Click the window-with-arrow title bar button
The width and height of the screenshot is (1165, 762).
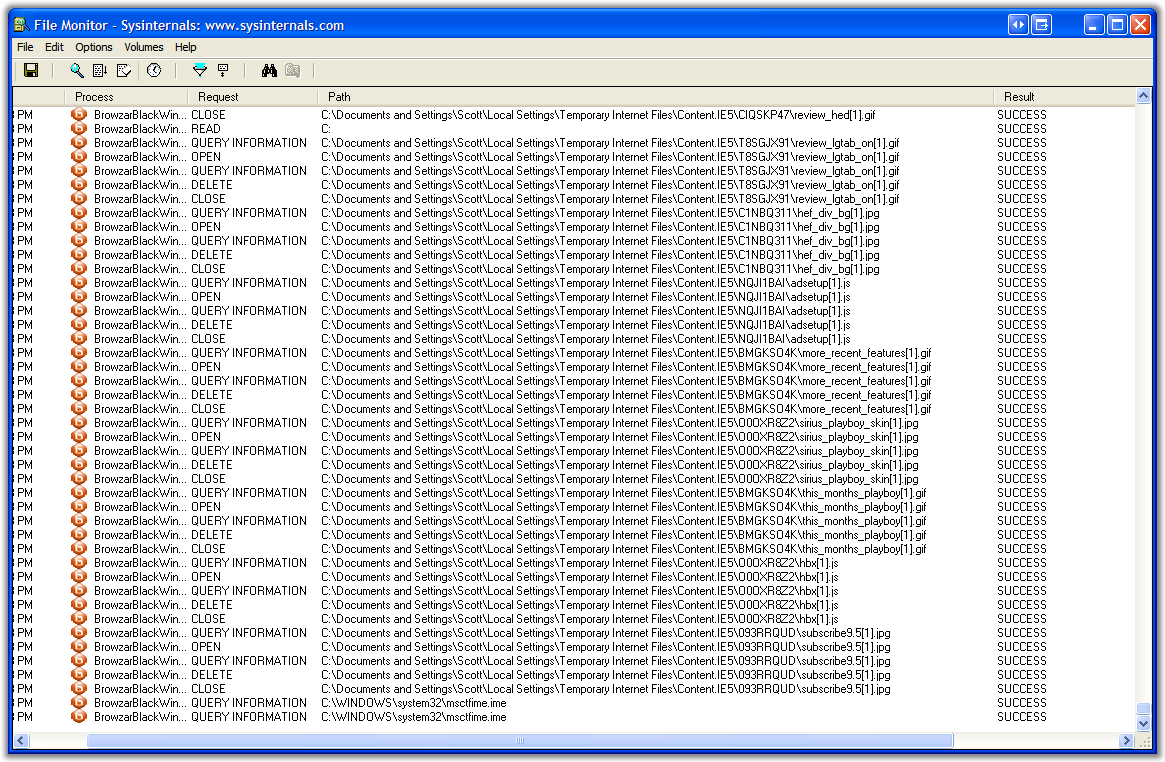tap(1042, 25)
